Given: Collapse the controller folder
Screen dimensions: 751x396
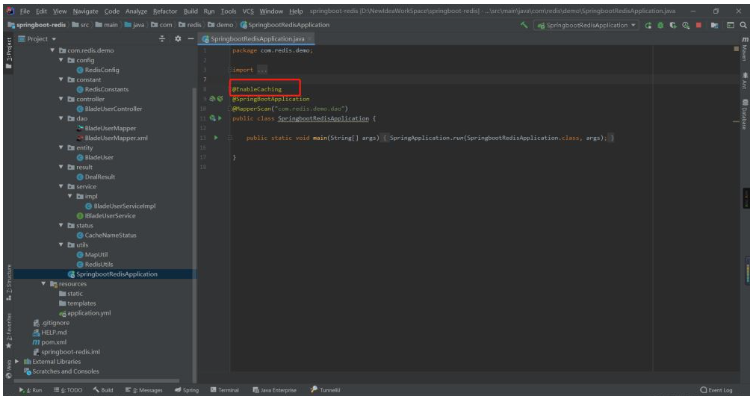Looking at the screenshot, I should [x=61, y=99].
